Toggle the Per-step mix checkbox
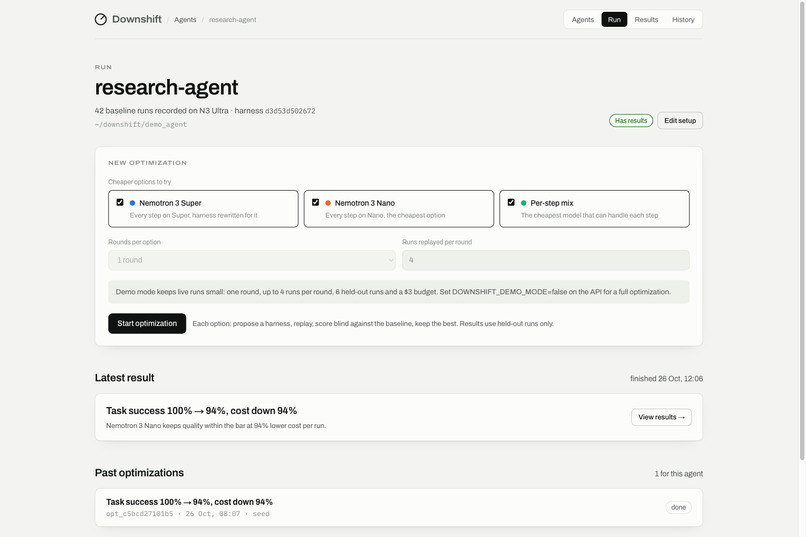The height and width of the screenshot is (537, 806). coord(511,202)
